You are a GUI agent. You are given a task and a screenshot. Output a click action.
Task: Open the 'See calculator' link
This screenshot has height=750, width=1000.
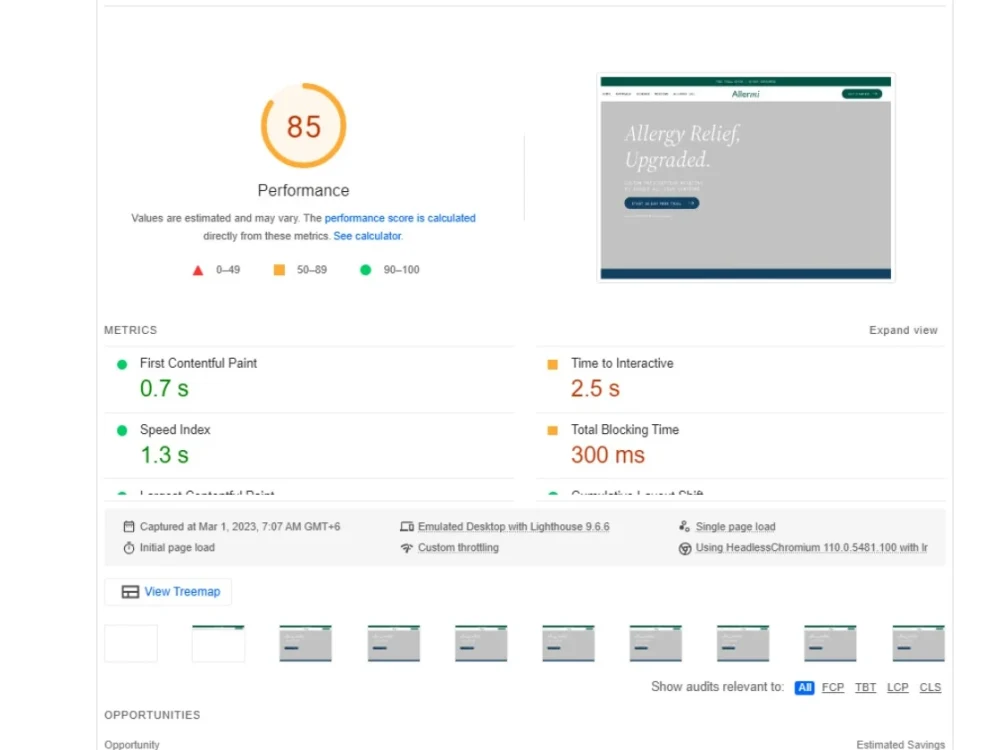click(x=367, y=236)
